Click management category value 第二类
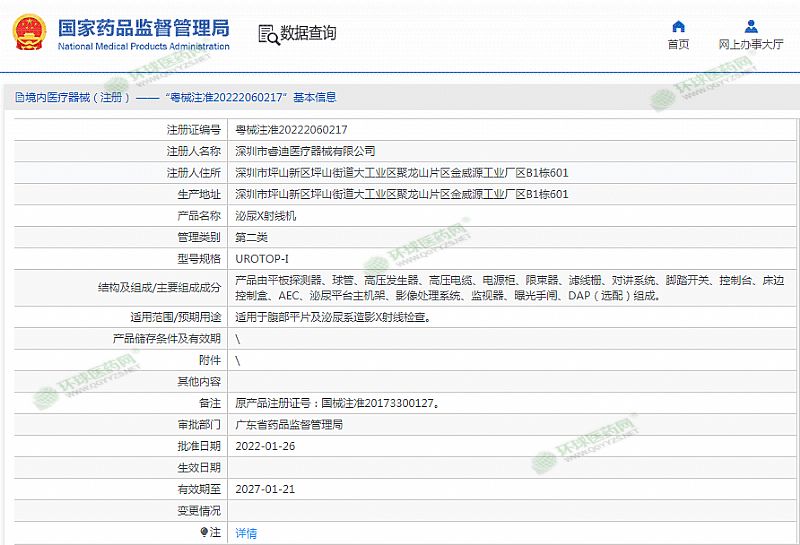This screenshot has width=800, height=545. pos(251,238)
